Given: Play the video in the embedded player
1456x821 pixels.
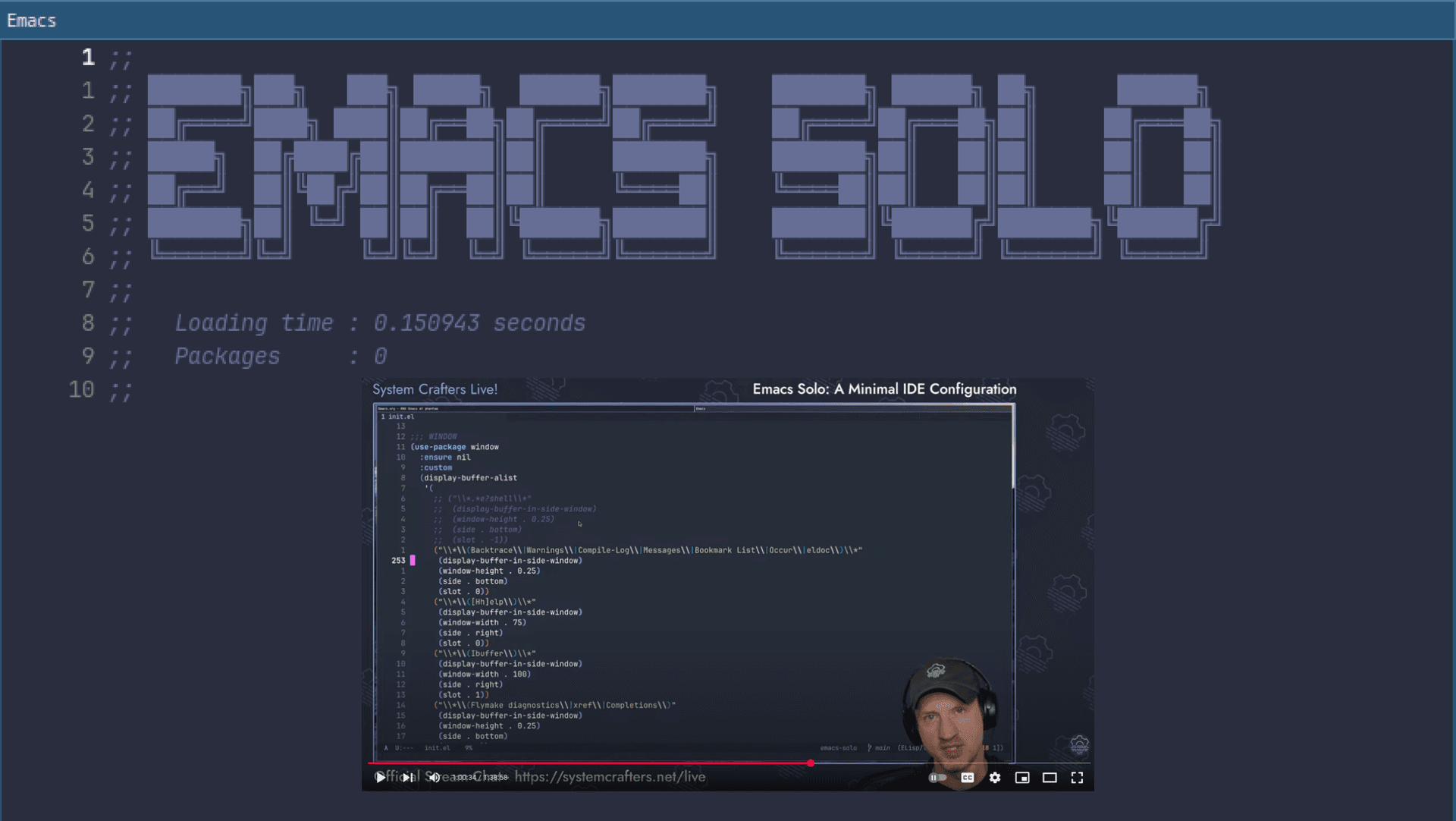Looking at the screenshot, I should point(379,777).
